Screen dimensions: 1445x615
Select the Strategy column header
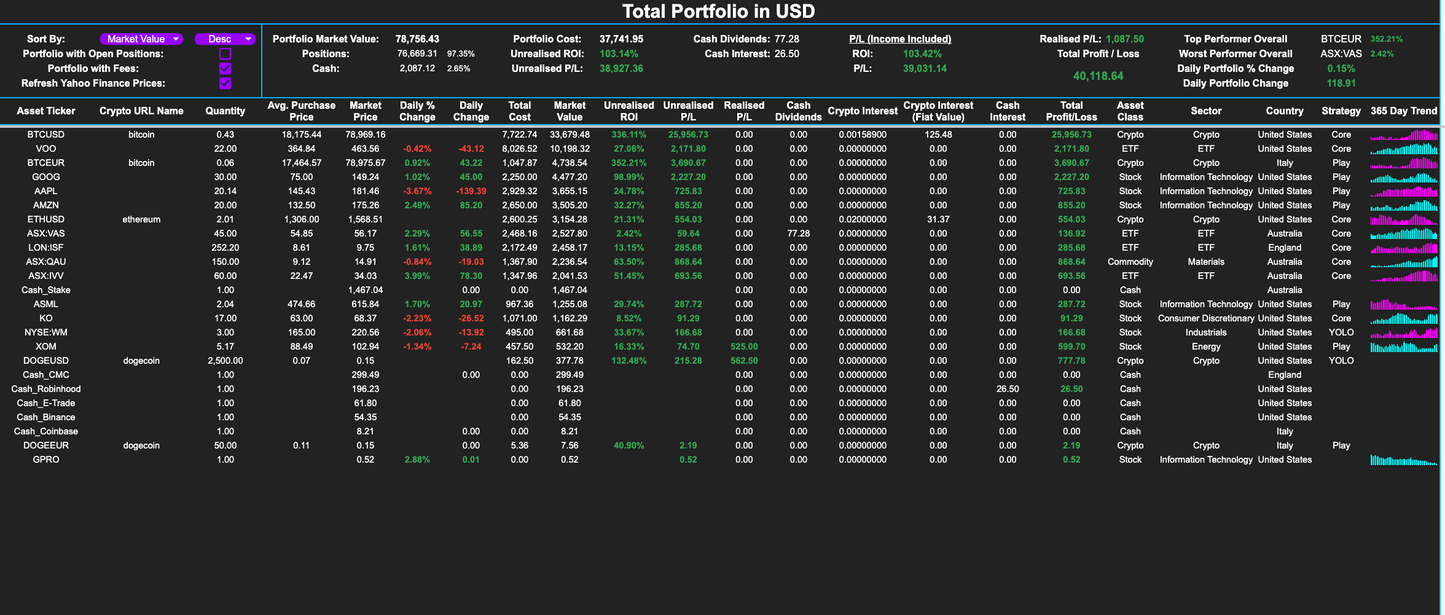coord(1341,111)
